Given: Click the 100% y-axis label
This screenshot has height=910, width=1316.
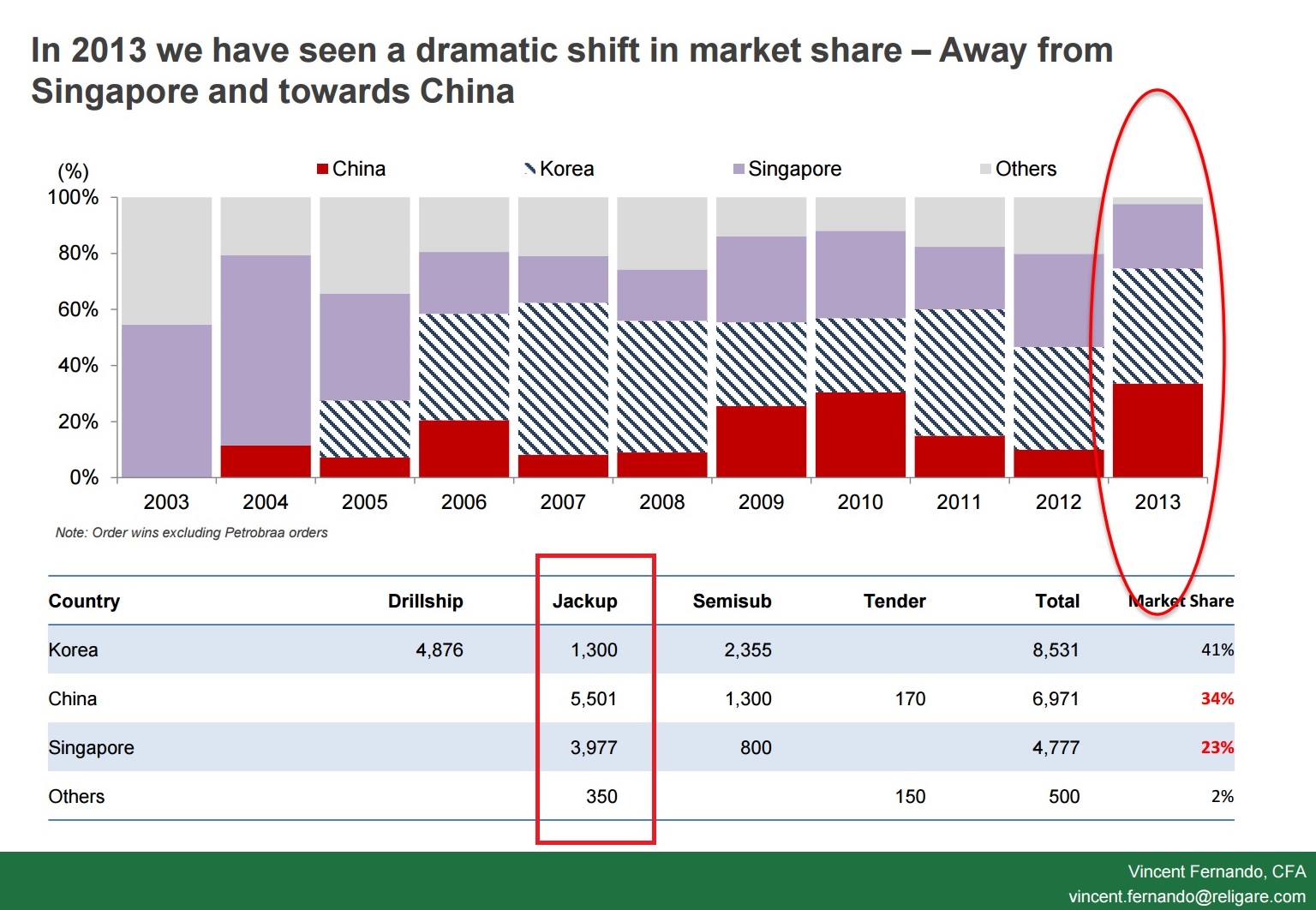Looking at the screenshot, I should point(73,197).
